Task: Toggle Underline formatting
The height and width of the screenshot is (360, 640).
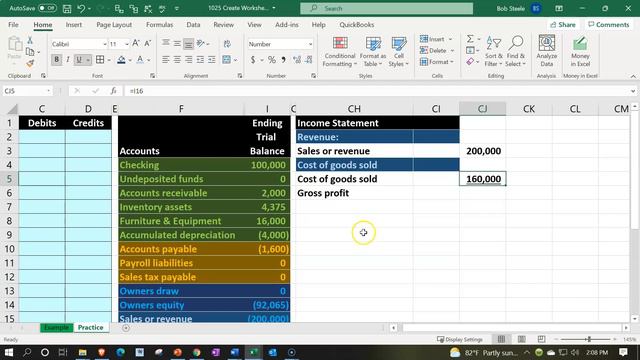Action: pyautogui.click(x=79, y=60)
